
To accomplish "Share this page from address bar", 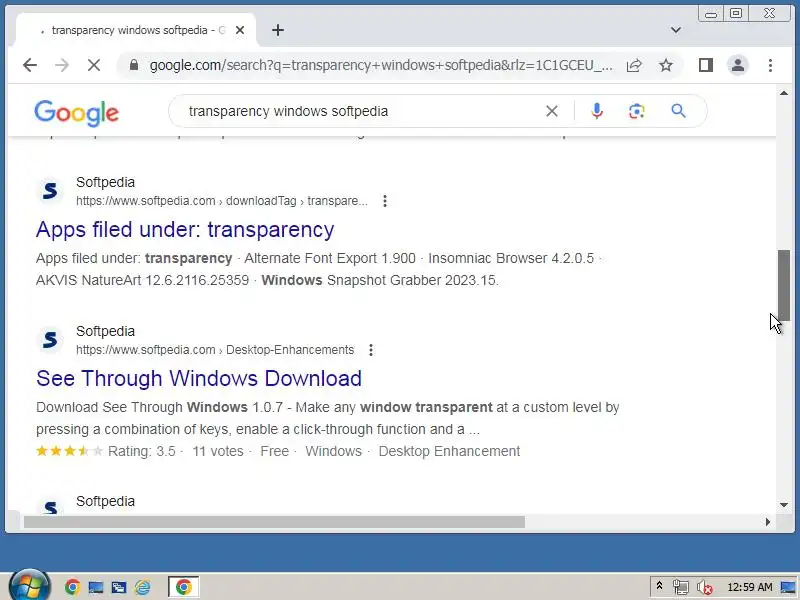I will click(634, 65).
